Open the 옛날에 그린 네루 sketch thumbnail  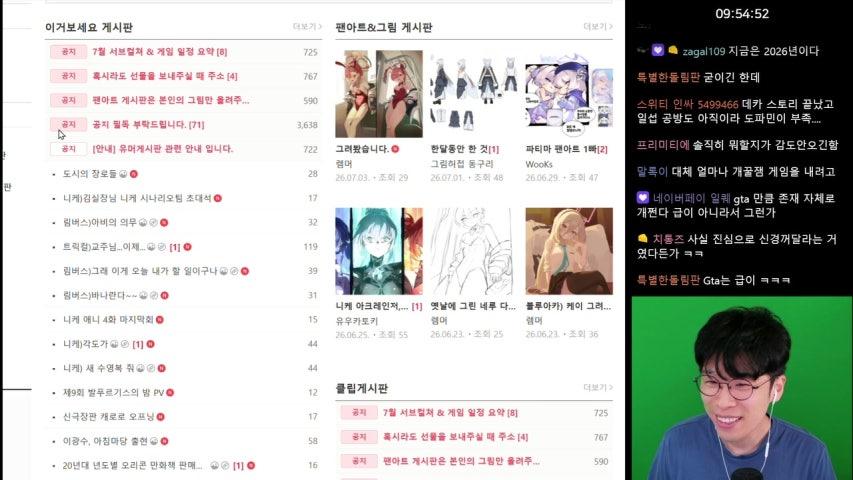coord(474,251)
